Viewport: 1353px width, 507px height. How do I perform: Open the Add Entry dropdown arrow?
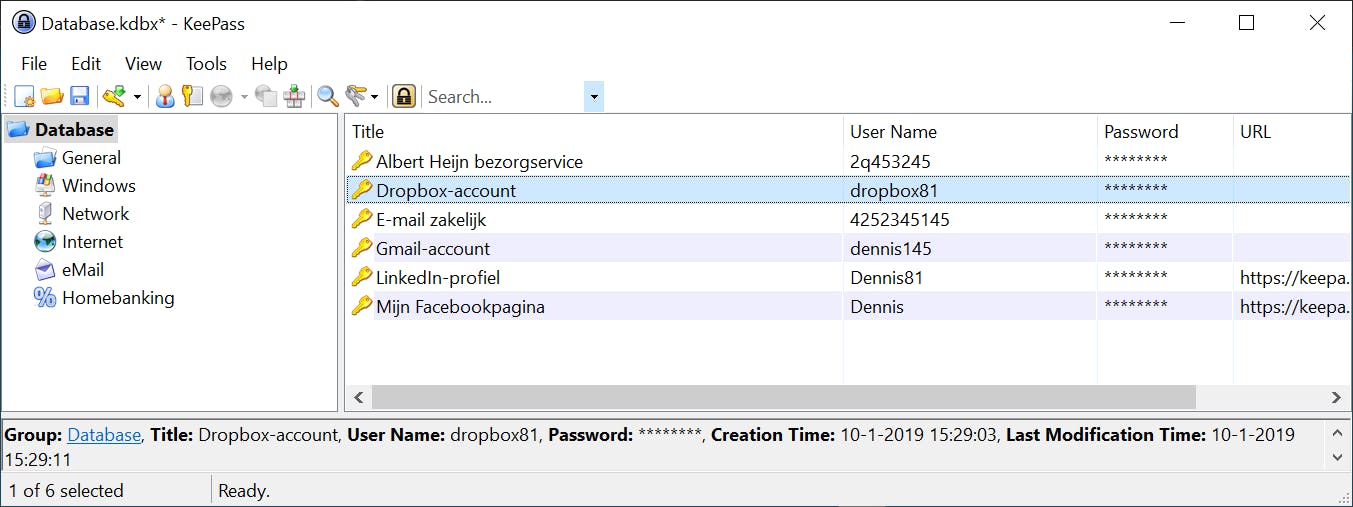click(137, 97)
